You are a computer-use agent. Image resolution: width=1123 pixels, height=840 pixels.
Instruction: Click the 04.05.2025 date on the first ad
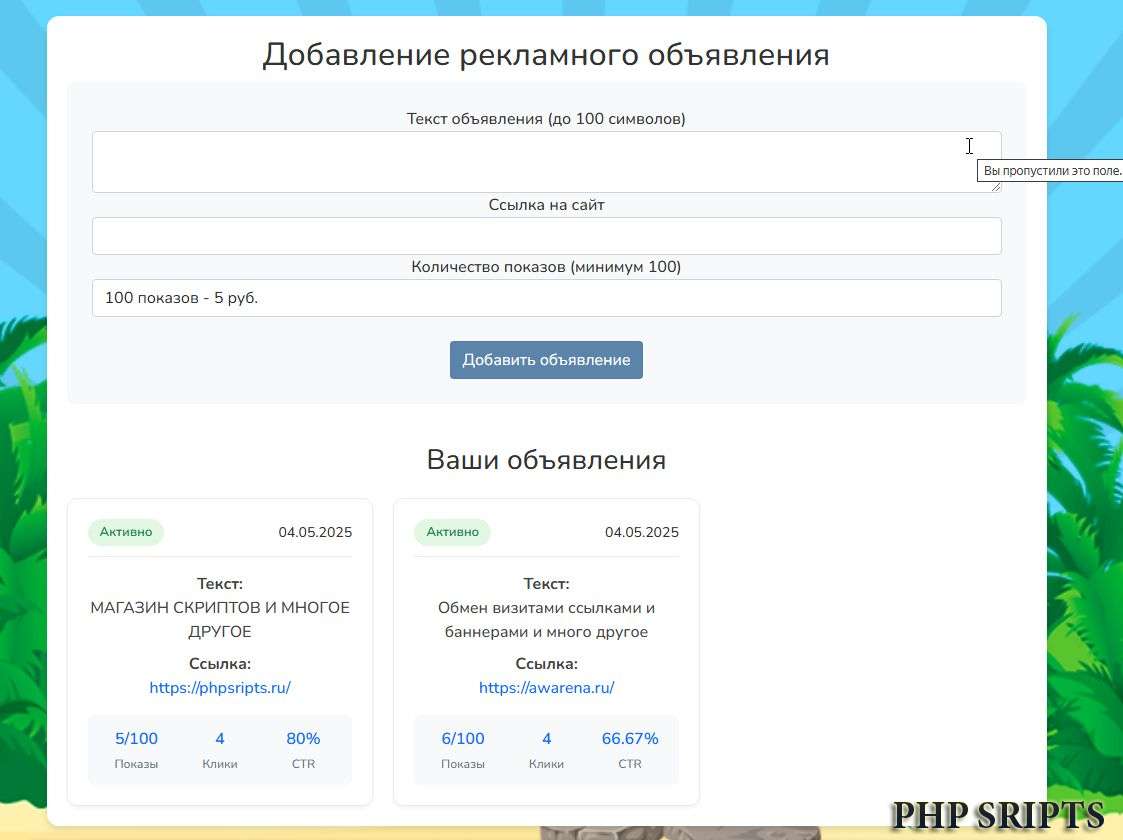[314, 531]
